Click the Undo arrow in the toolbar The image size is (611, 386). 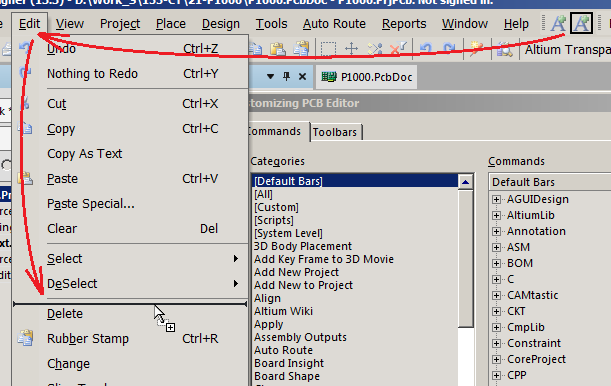(x=426, y=49)
